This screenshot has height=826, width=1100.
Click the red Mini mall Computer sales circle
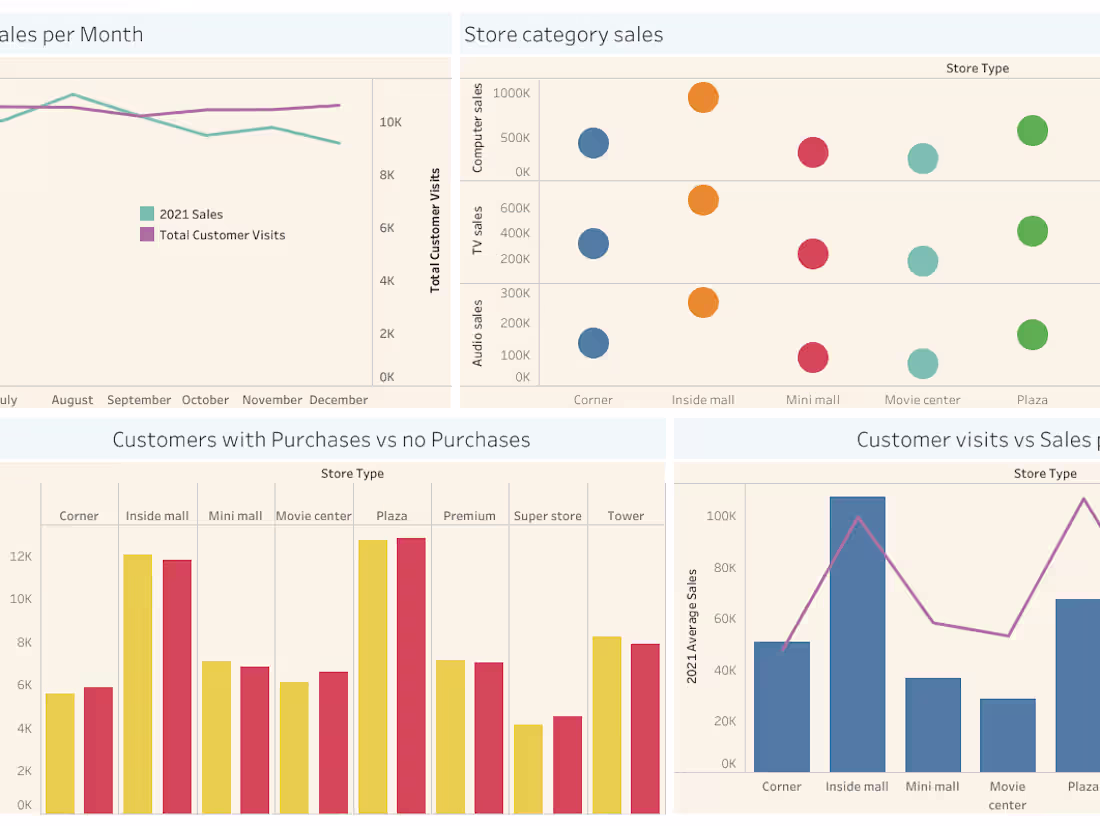(x=813, y=152)
